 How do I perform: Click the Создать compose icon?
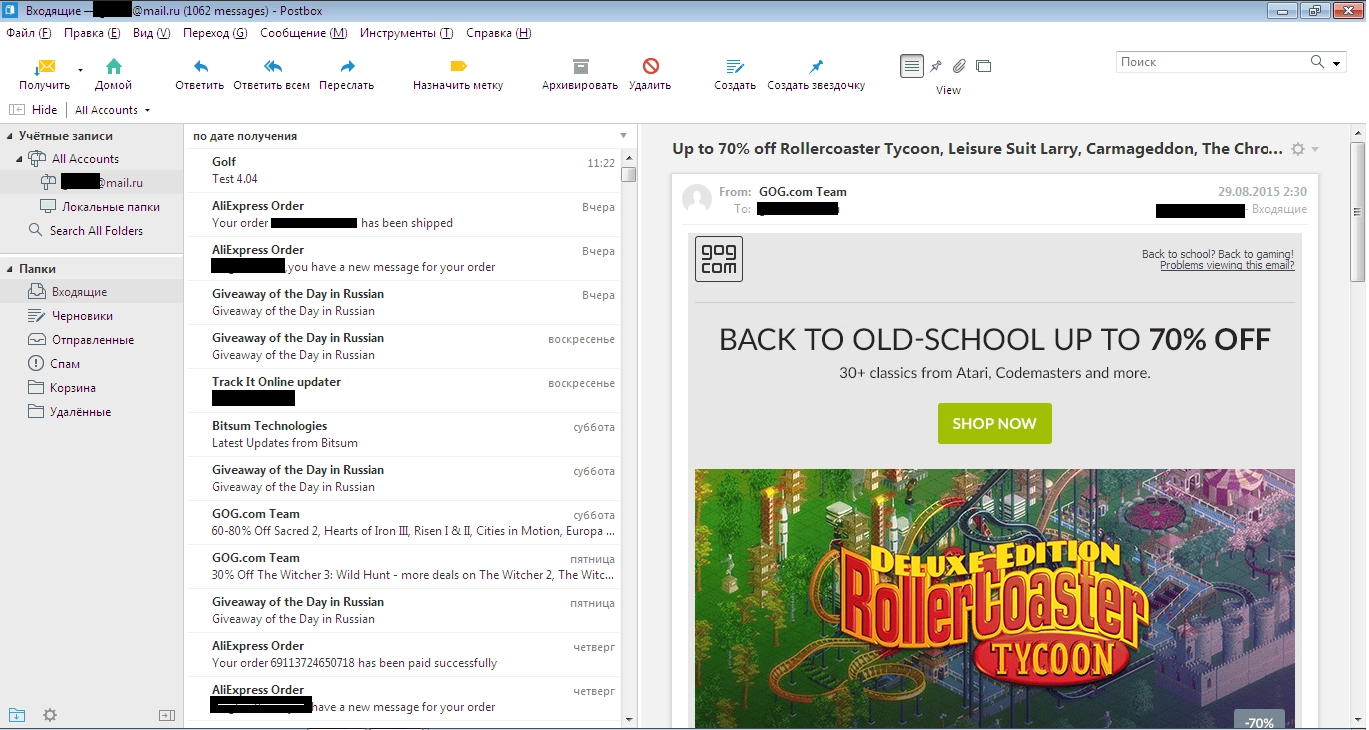[x=735, y=67]
